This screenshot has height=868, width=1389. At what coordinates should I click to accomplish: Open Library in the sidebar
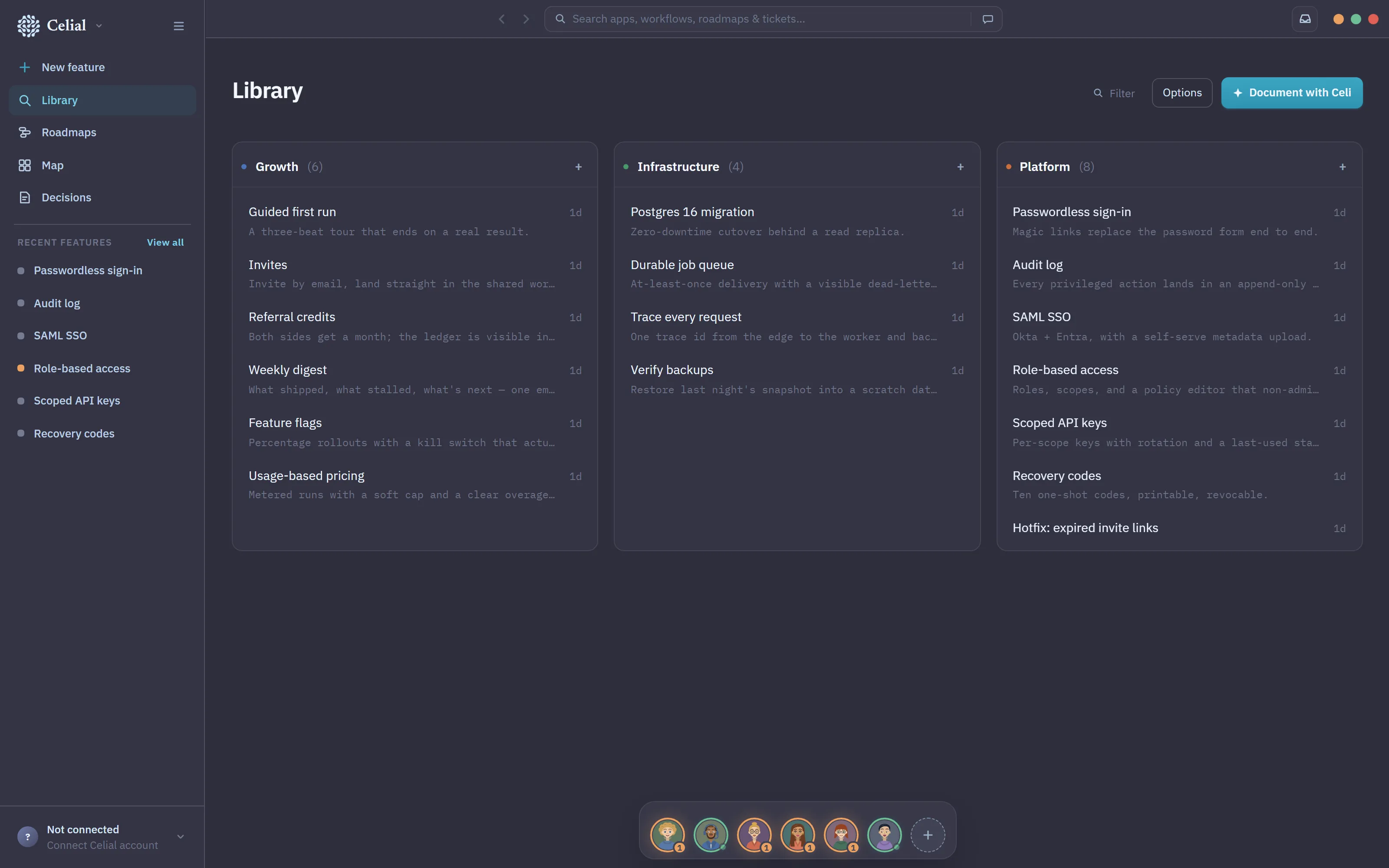tap(102, 100)
